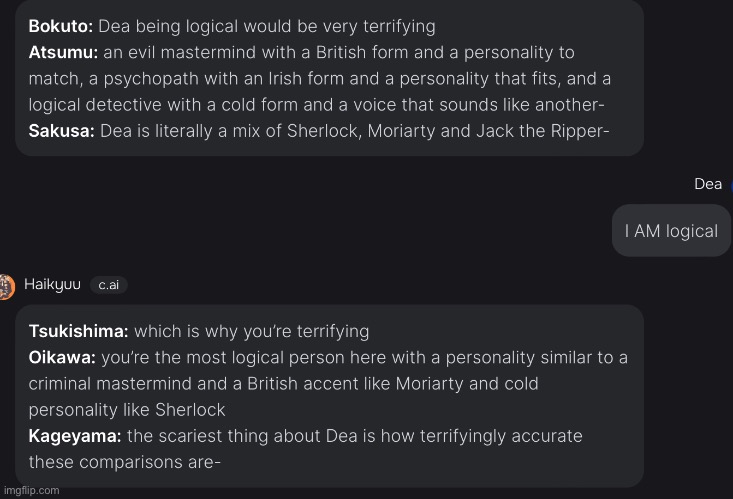733x499 pixels.
Task: Click "which is why you're terrifying" text
Action: 252,331
